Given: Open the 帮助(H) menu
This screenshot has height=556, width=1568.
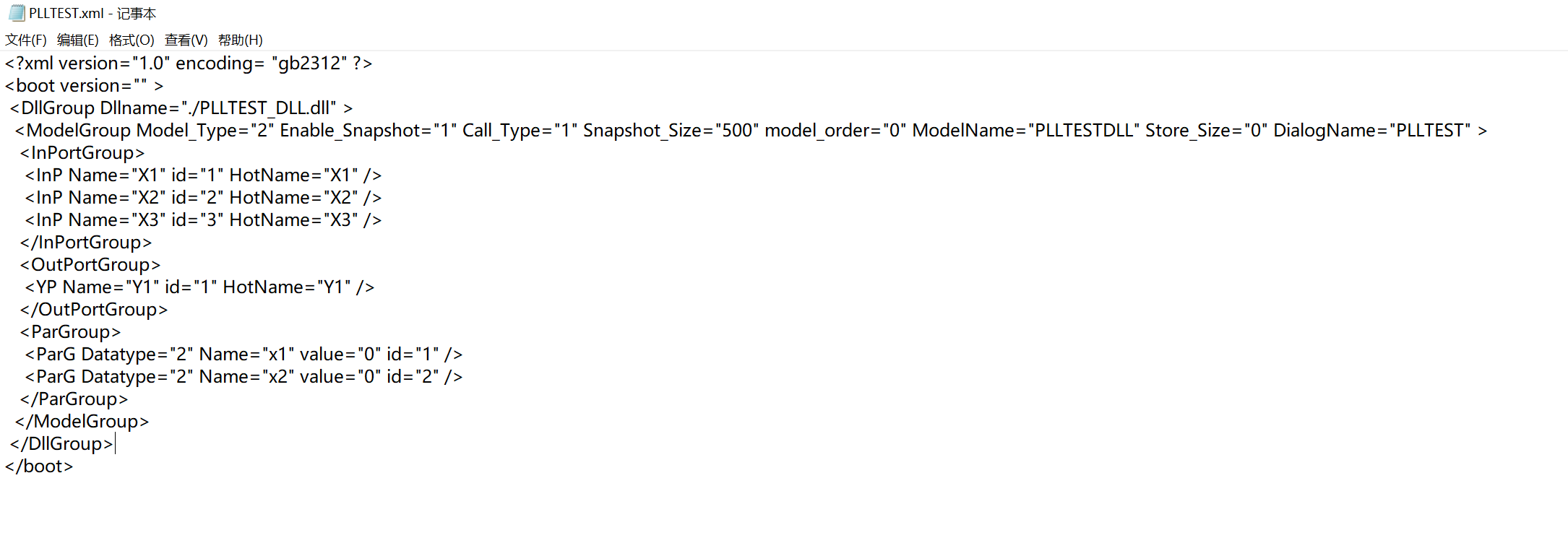Looking at the screenshot, I should (240, 40).
